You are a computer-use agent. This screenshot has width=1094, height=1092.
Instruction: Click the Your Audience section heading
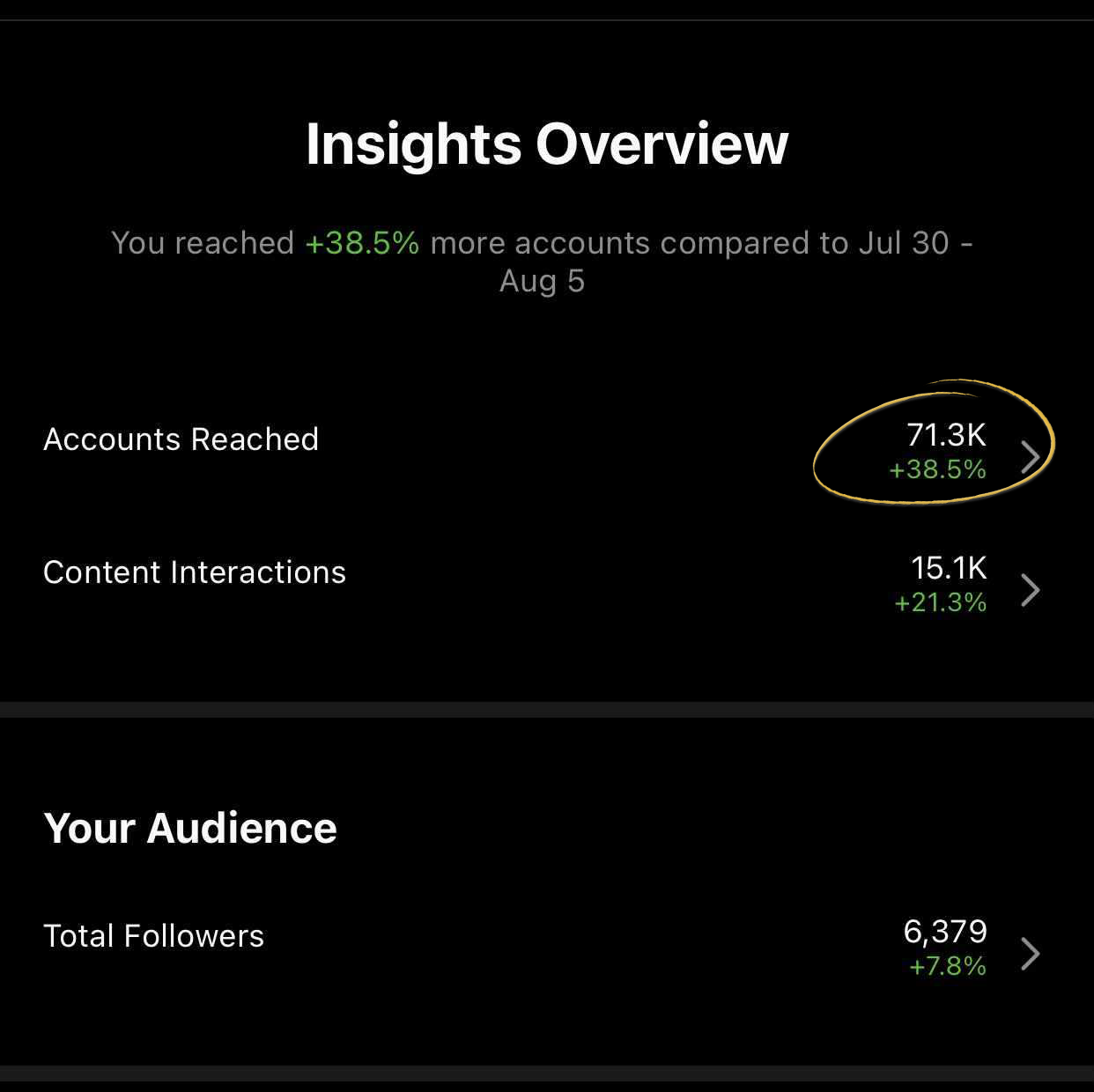(190, 829)
